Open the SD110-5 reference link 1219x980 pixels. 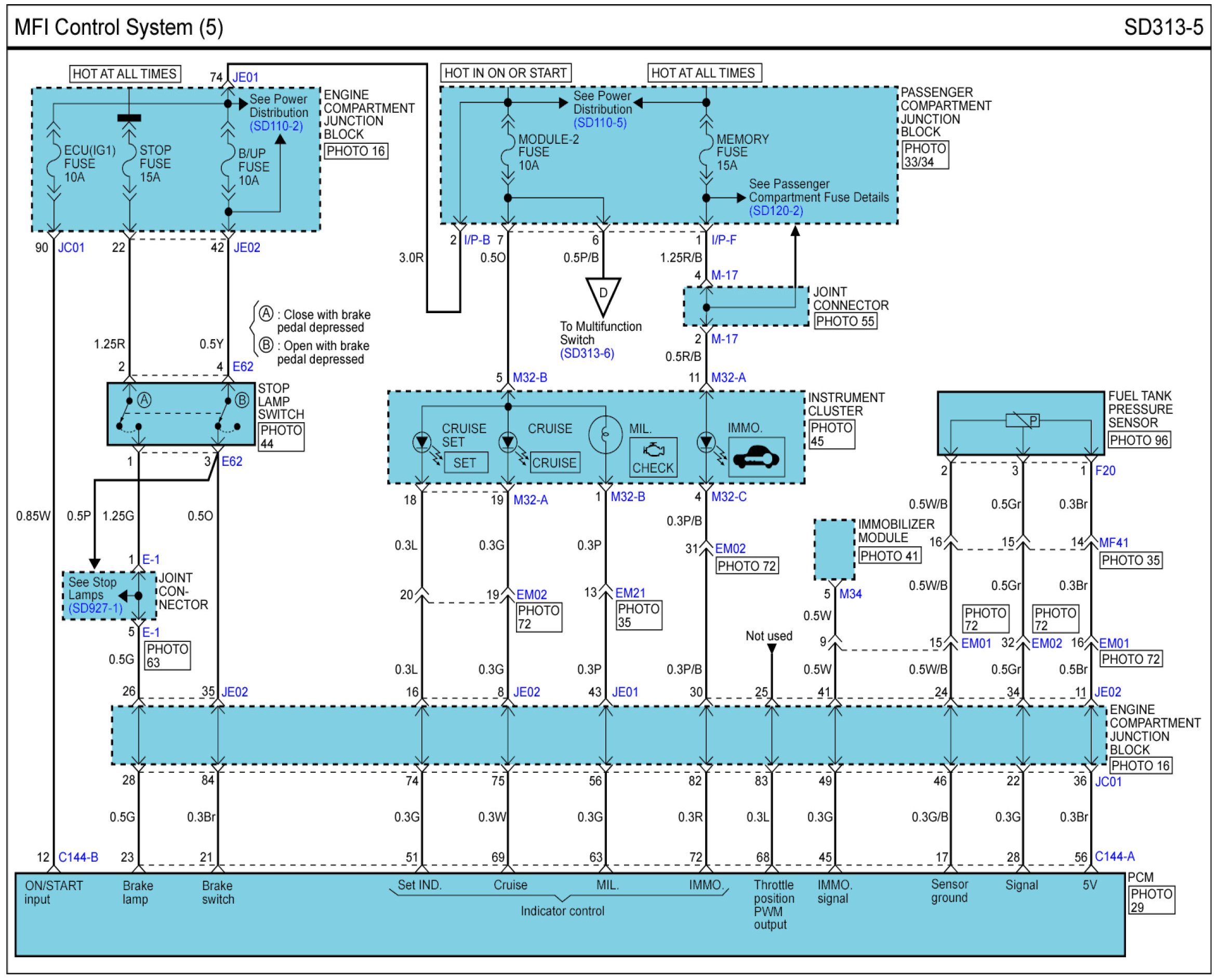(x=600, y=123)
